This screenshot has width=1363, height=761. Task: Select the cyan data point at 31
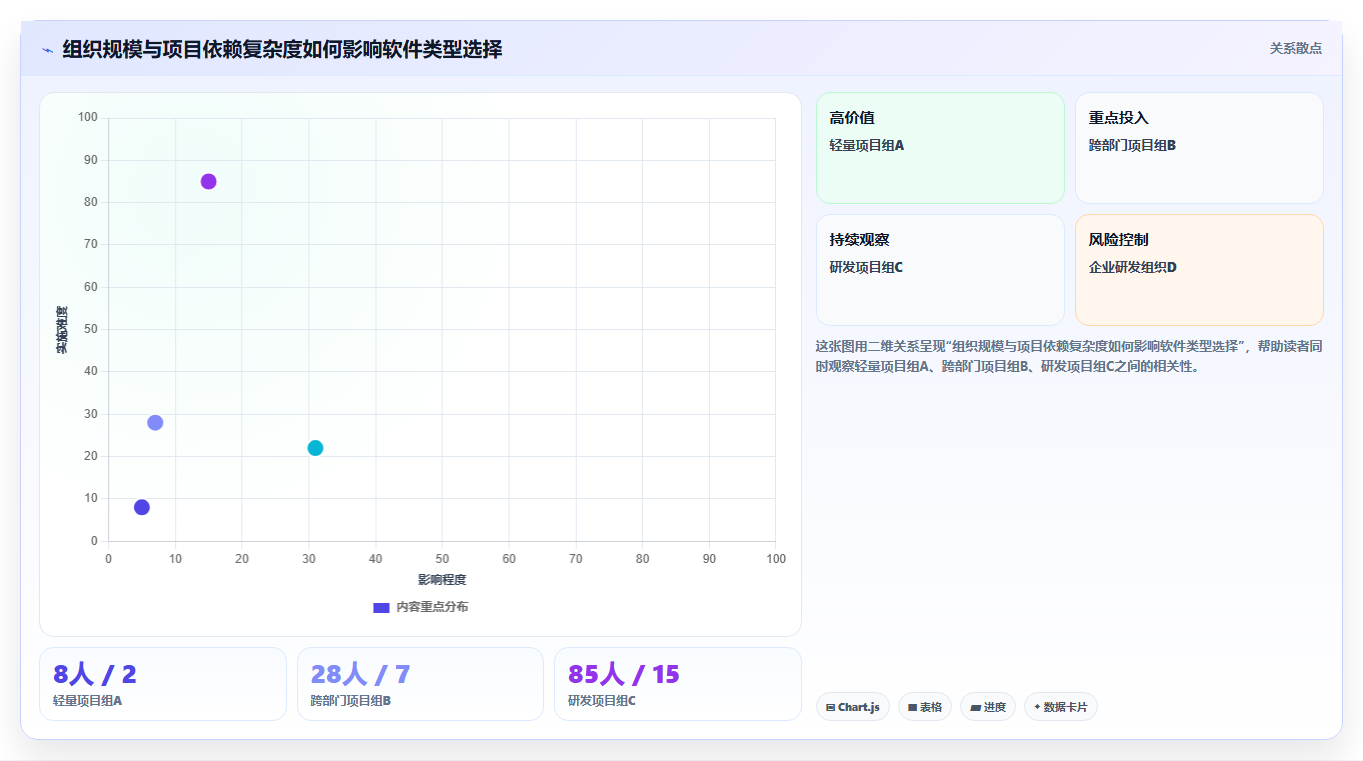point(315,448)
